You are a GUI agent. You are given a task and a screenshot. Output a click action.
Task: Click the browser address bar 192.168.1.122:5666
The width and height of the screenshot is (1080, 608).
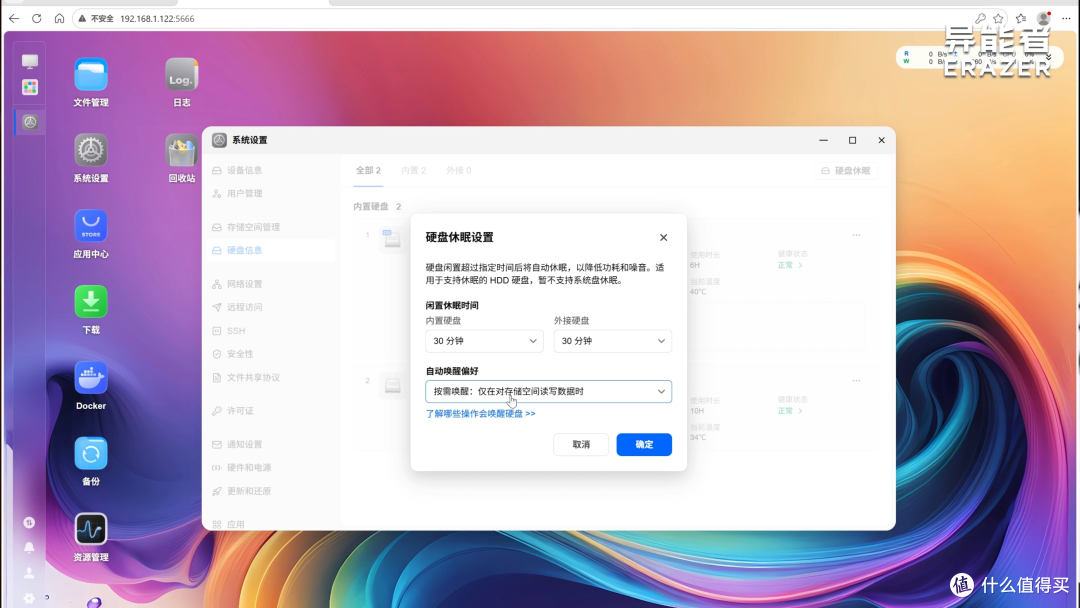point(157,19)
